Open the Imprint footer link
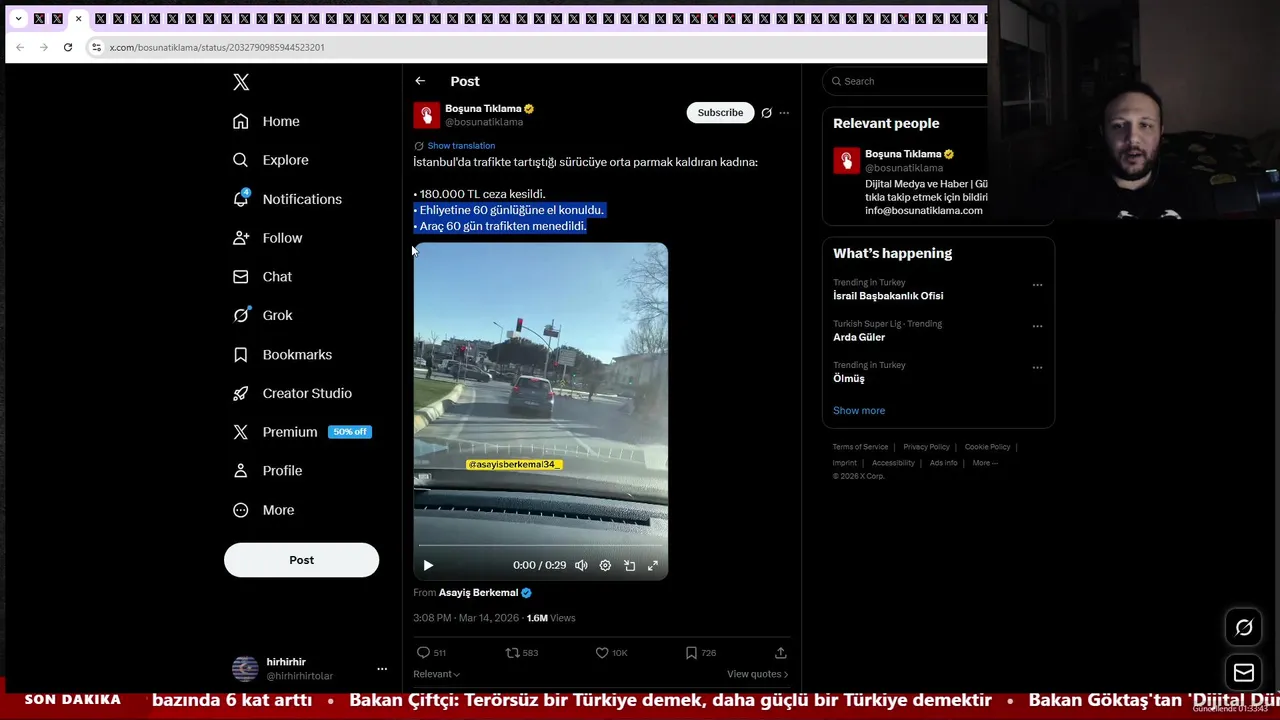 (845, 463)
